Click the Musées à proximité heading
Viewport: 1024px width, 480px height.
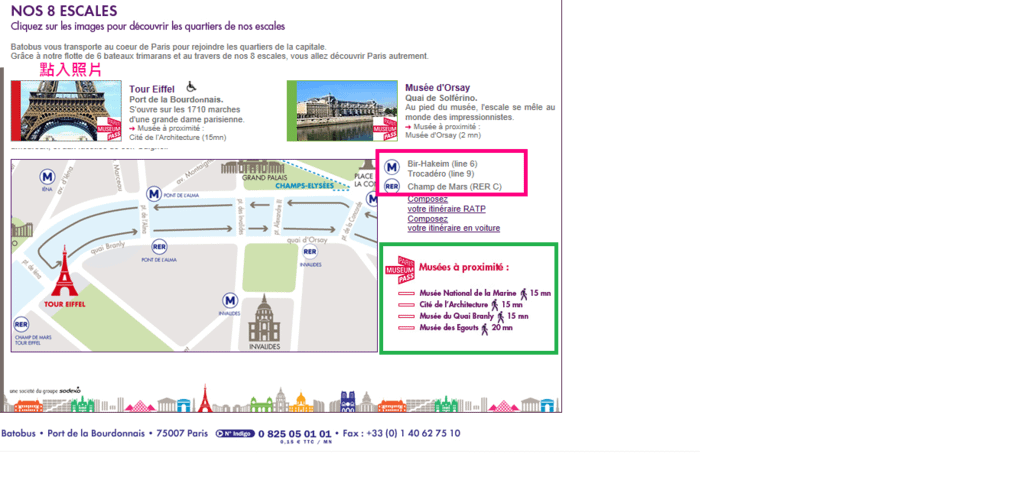coord(464,267)
